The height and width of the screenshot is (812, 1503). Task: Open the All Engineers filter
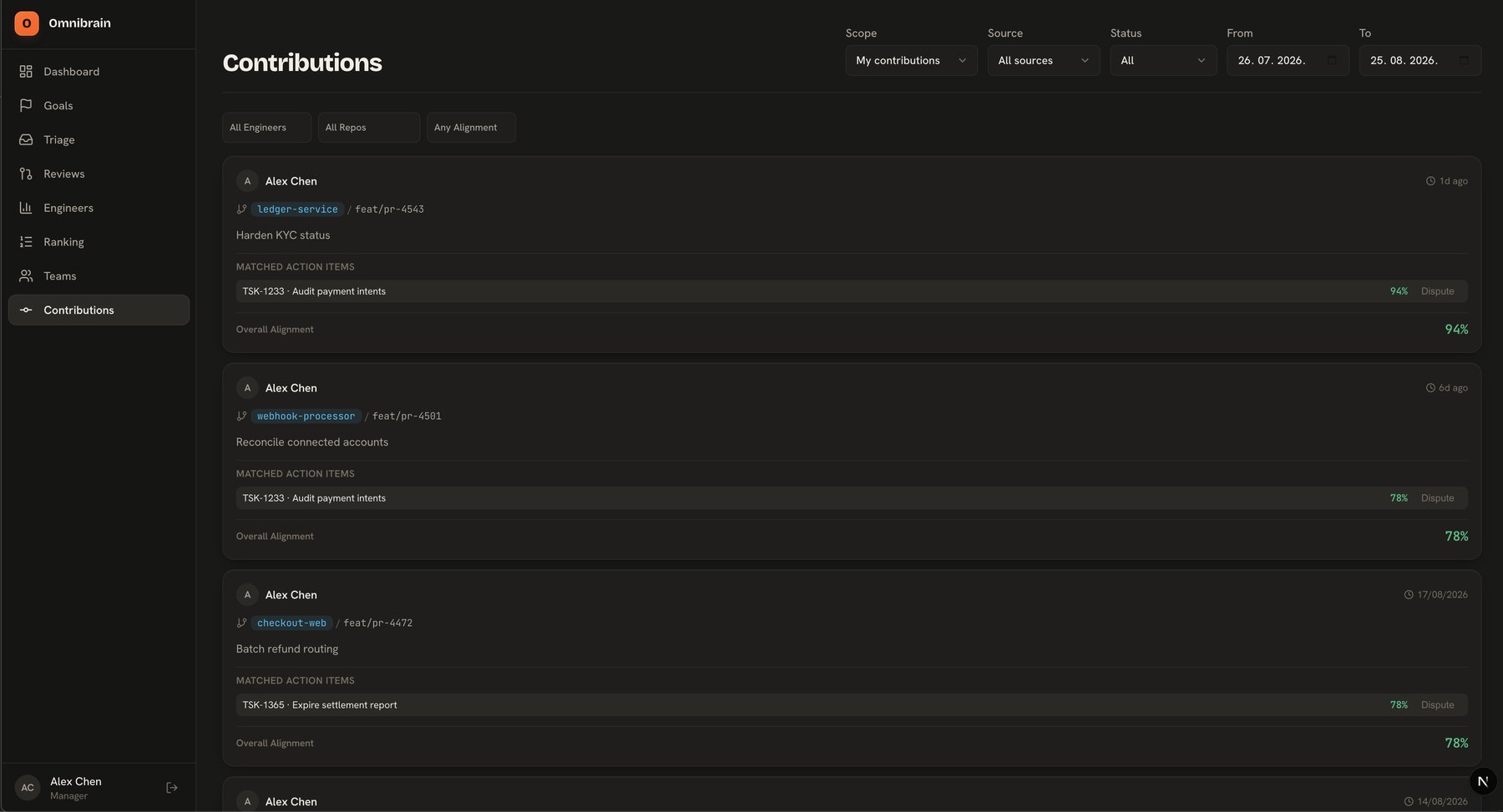[x=266, y=128]
